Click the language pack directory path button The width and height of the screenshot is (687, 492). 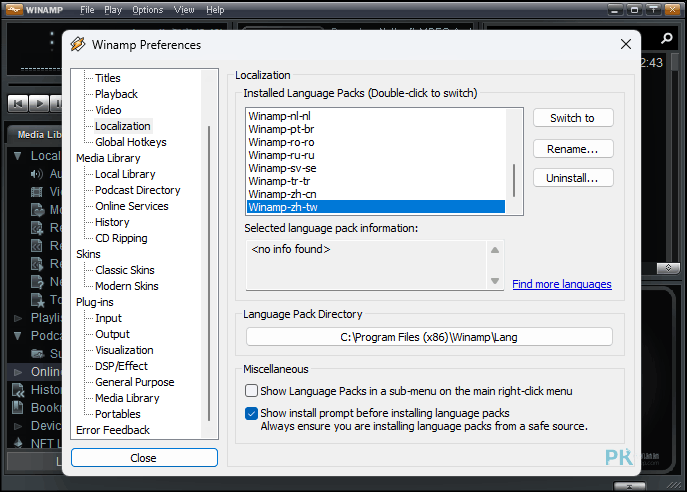429,337
